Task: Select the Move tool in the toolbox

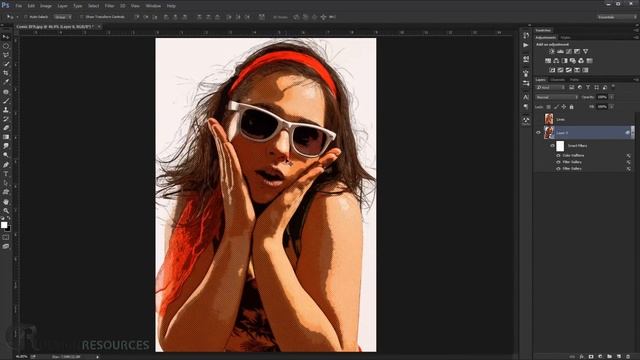Action: coord(6,37)
